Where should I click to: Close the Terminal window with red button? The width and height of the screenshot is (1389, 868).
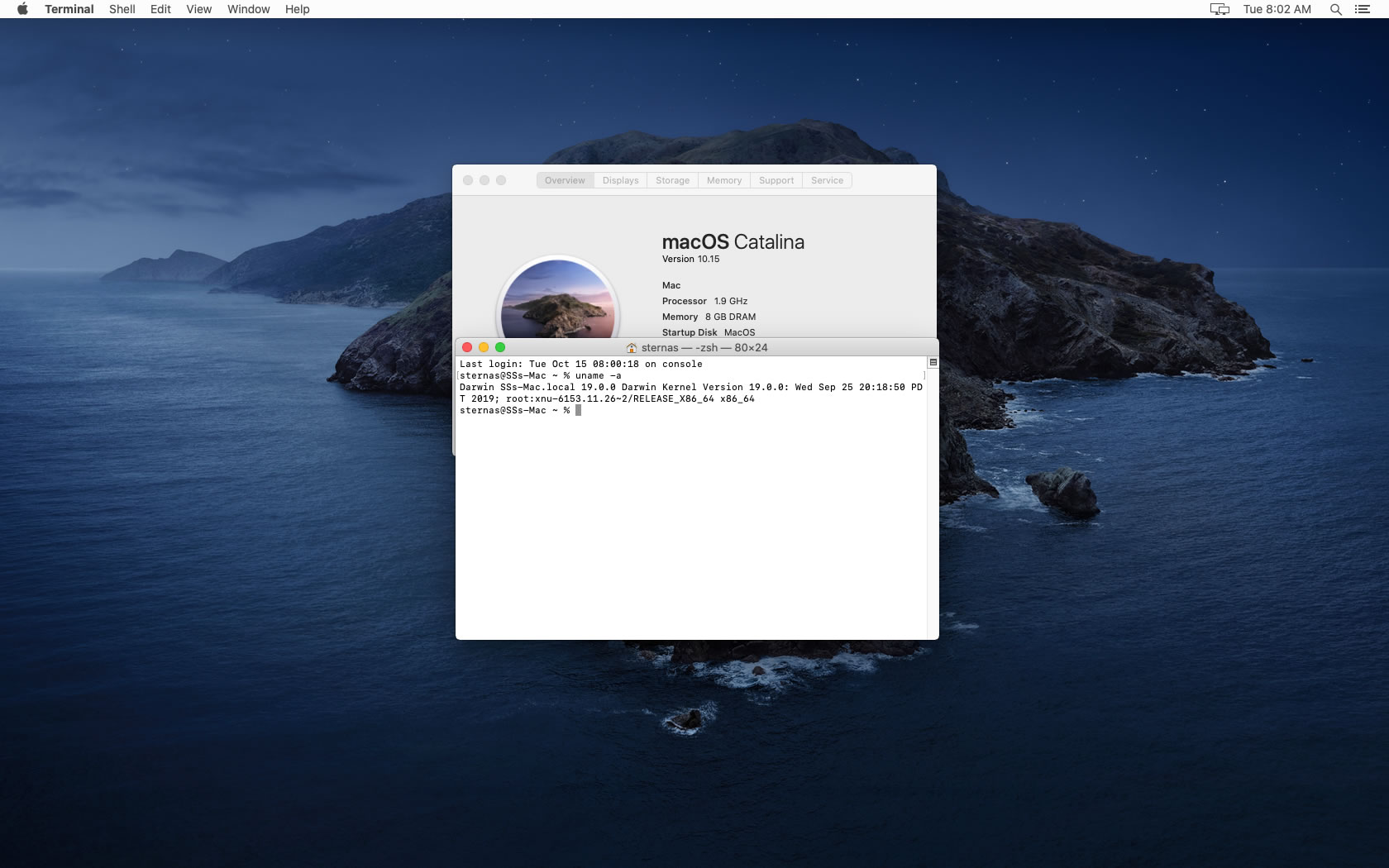tap(467, 347)
